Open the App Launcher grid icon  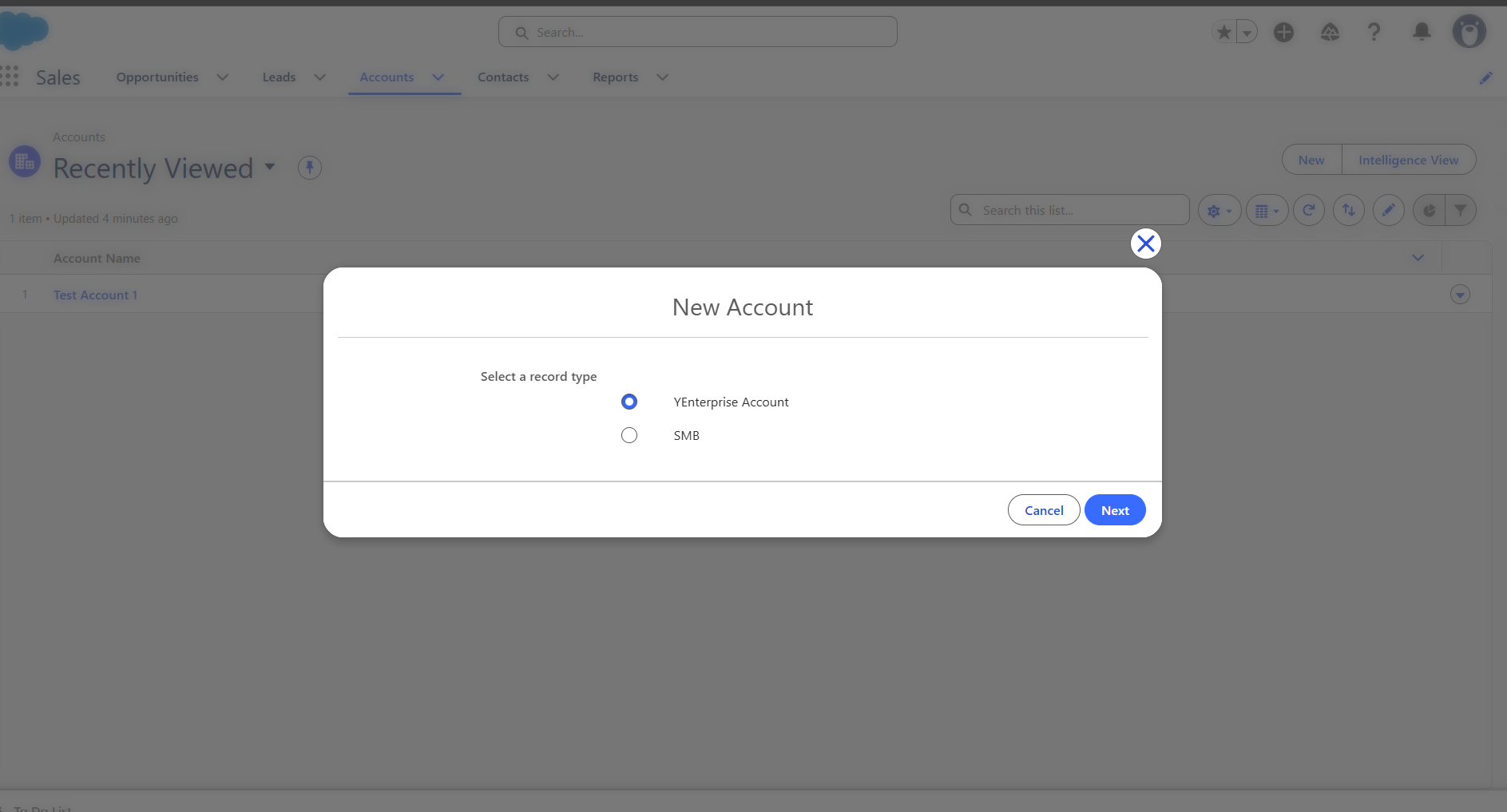[10, 77]
